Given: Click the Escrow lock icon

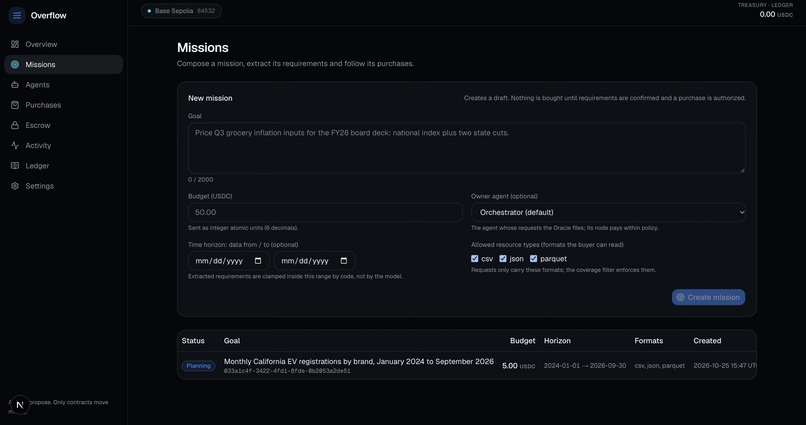Looking at the screenshot, I should 15,125.
